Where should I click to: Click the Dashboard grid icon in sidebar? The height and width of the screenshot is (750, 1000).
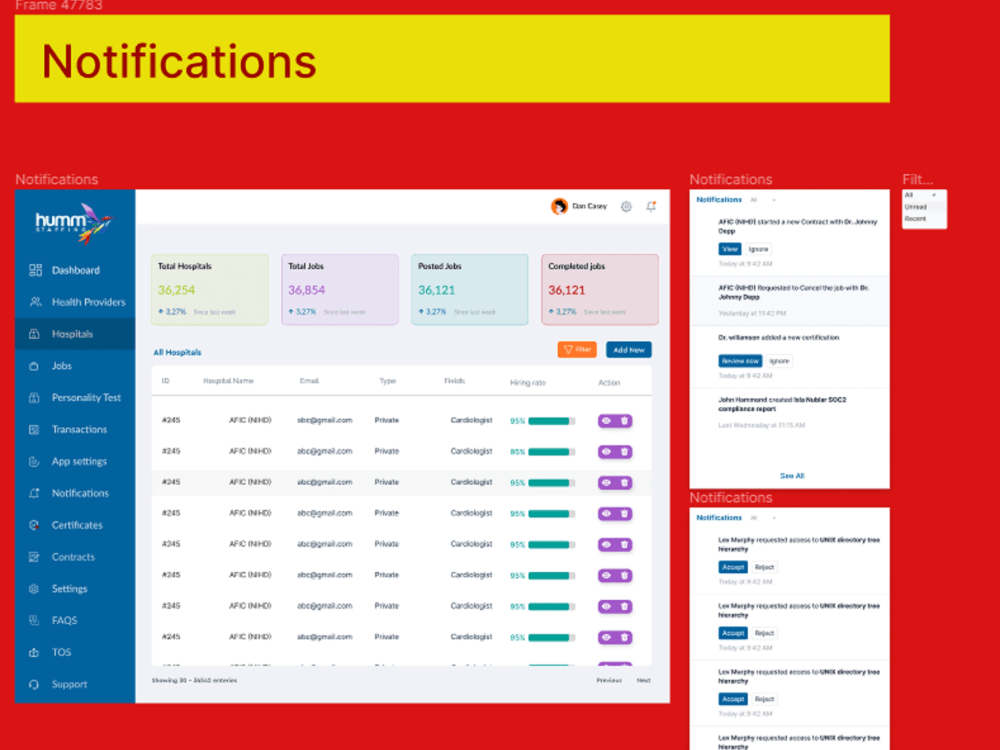click(x=35, y=270)
